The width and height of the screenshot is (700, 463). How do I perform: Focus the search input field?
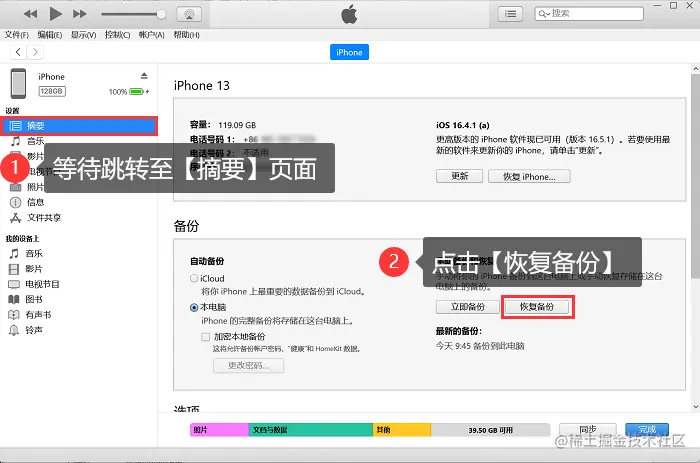click(589, 13)
